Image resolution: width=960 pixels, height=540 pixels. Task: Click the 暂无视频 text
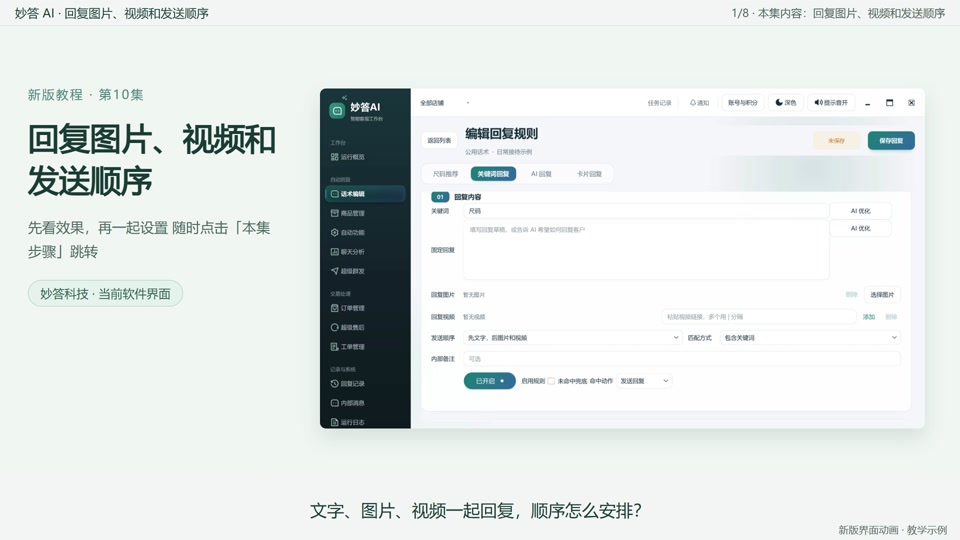pos(474,317)
